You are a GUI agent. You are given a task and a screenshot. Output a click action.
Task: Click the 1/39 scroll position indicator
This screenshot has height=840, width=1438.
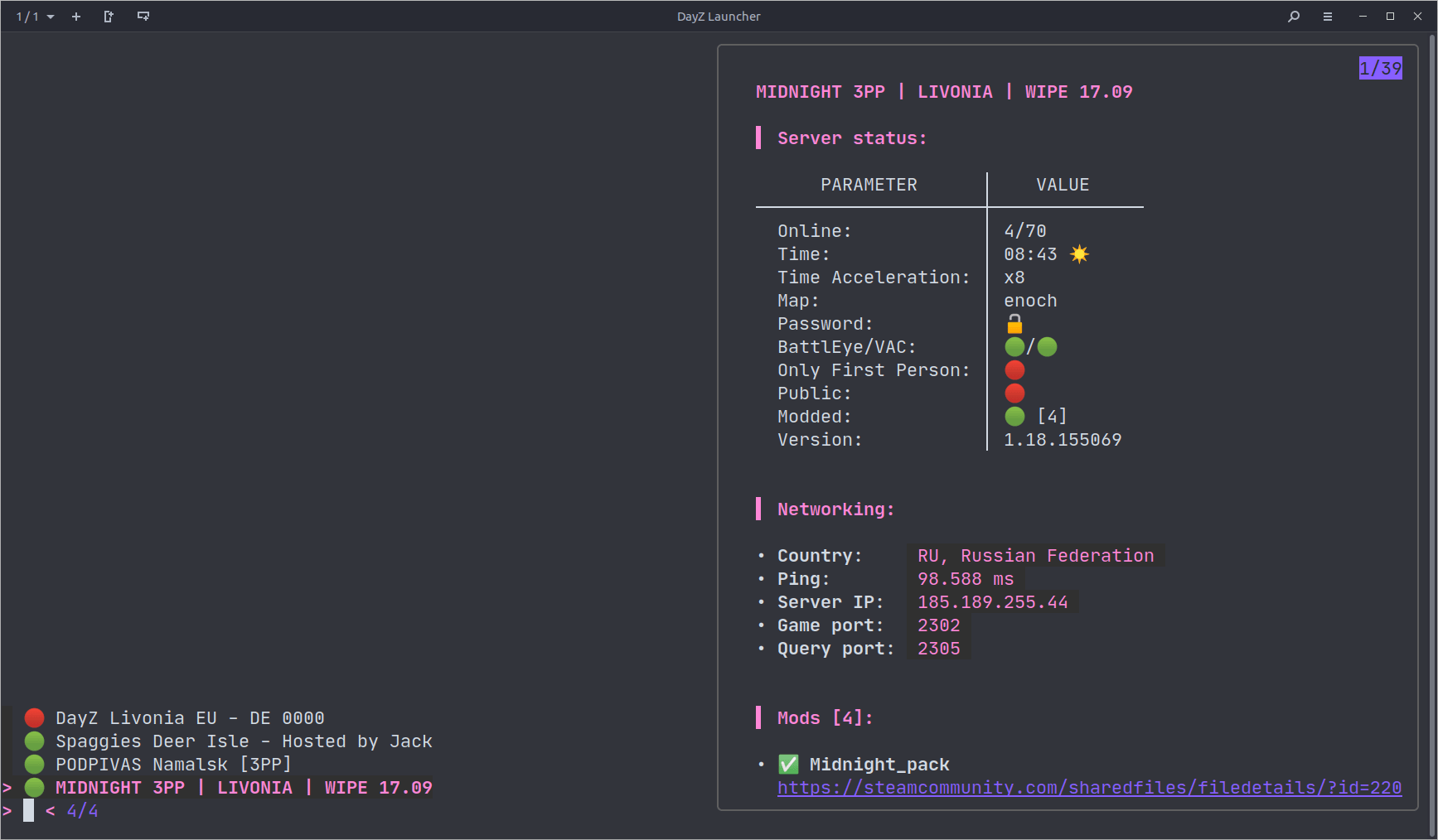click(x=1380, y=68)
